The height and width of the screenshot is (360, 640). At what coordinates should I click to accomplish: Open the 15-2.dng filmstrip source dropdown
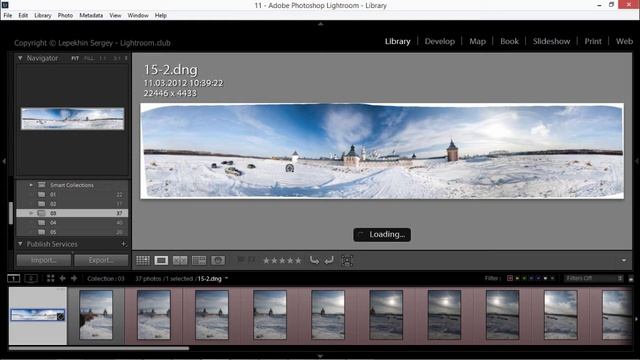pos(227,278)
